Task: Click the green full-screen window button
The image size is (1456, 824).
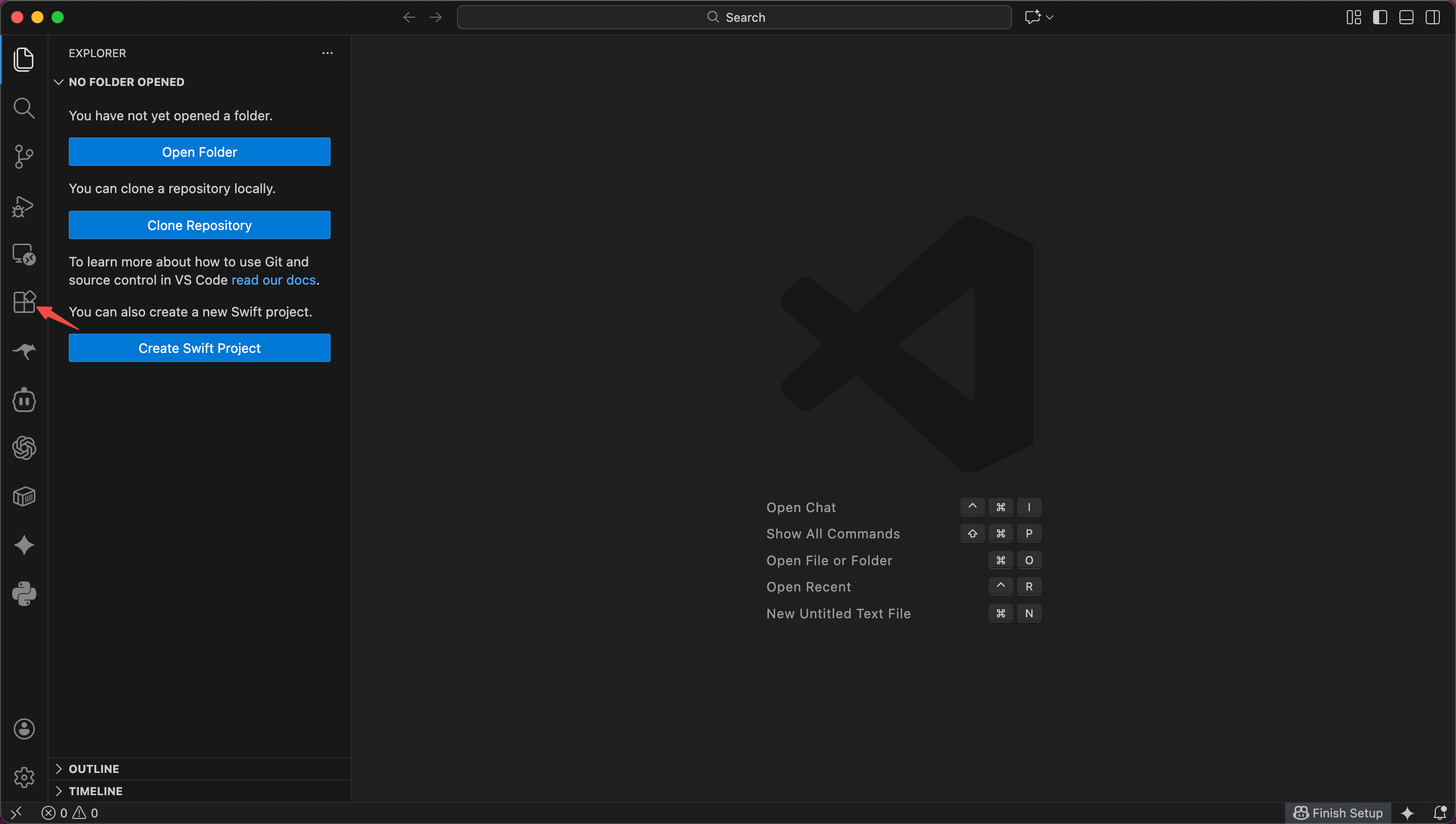Action: pyautogui.click(x=58, y=18)
